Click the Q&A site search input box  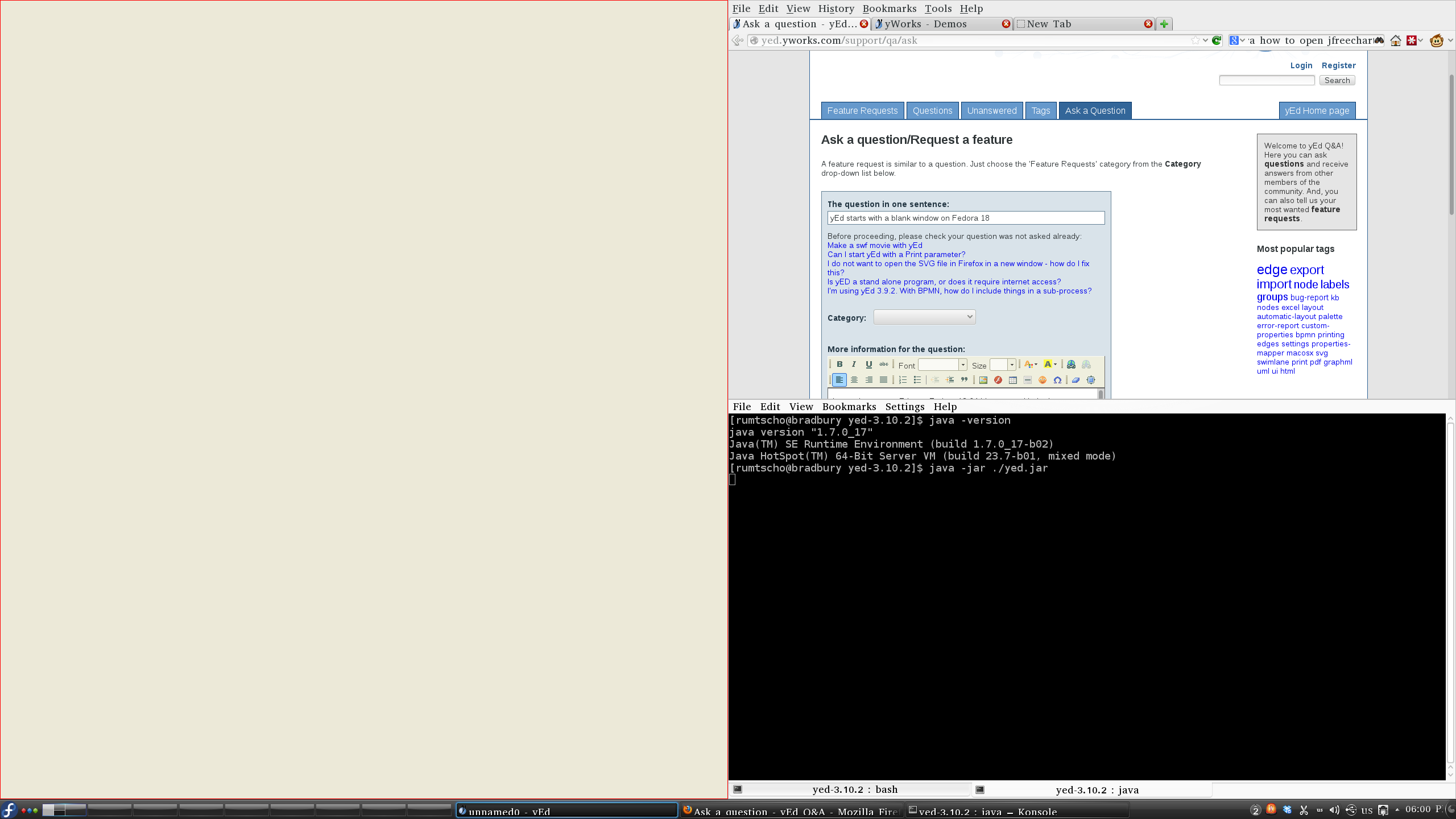[x=1267, y=80]
